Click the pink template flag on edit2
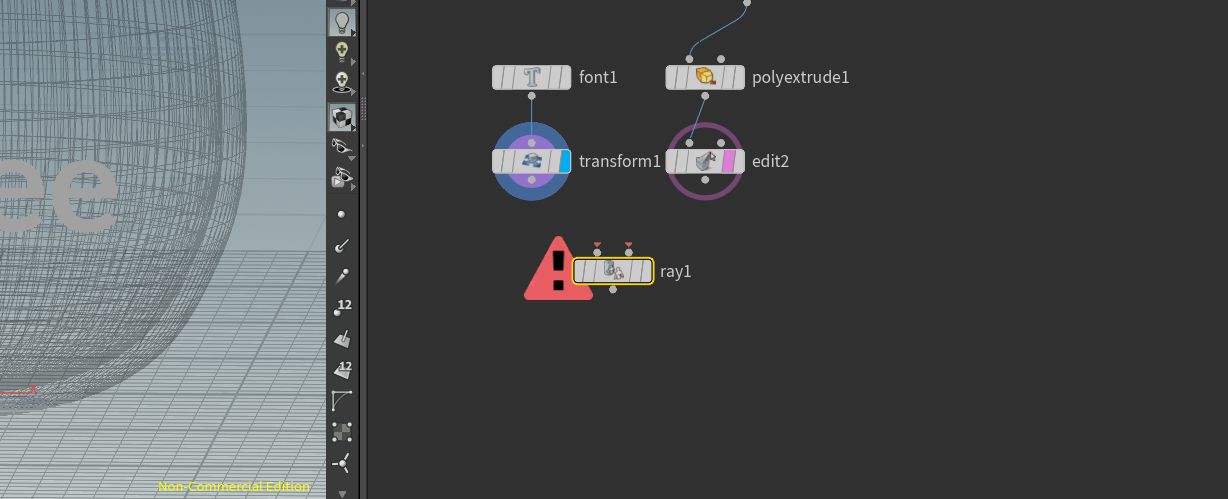Screen dimensions: 1228x499 coord(729,161)
